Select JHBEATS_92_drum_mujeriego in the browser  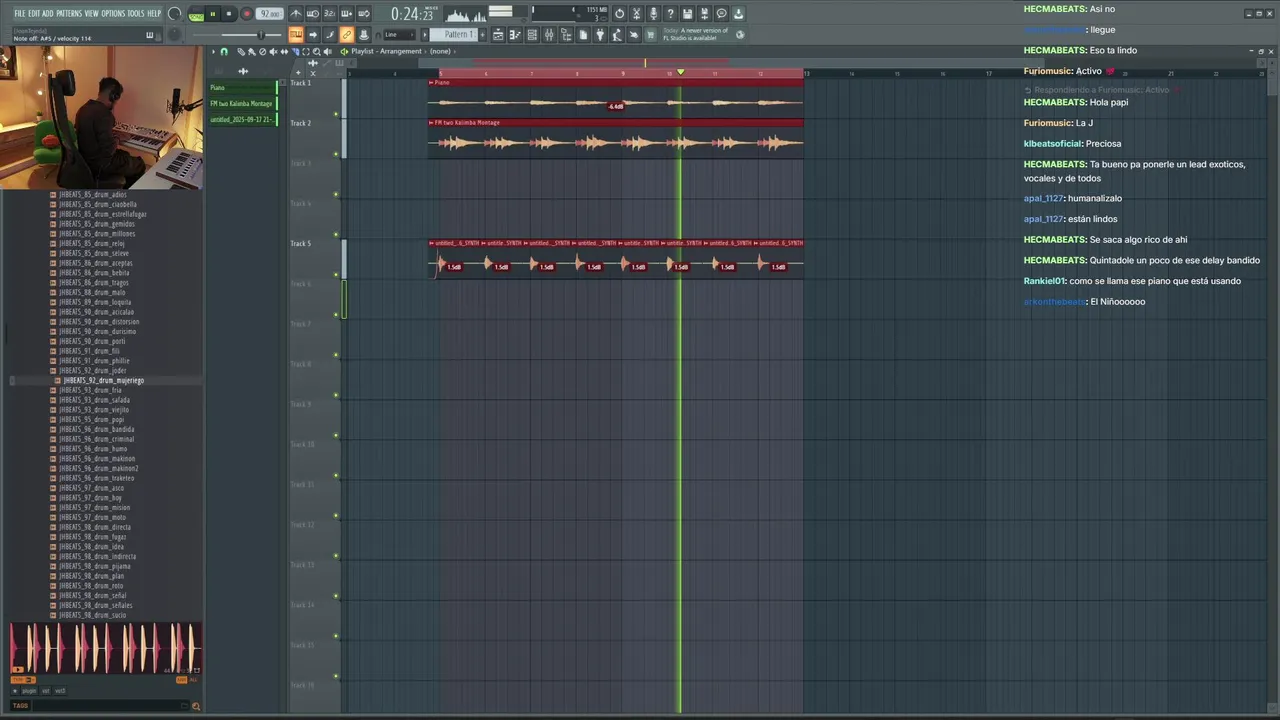(x=104, y=380)
